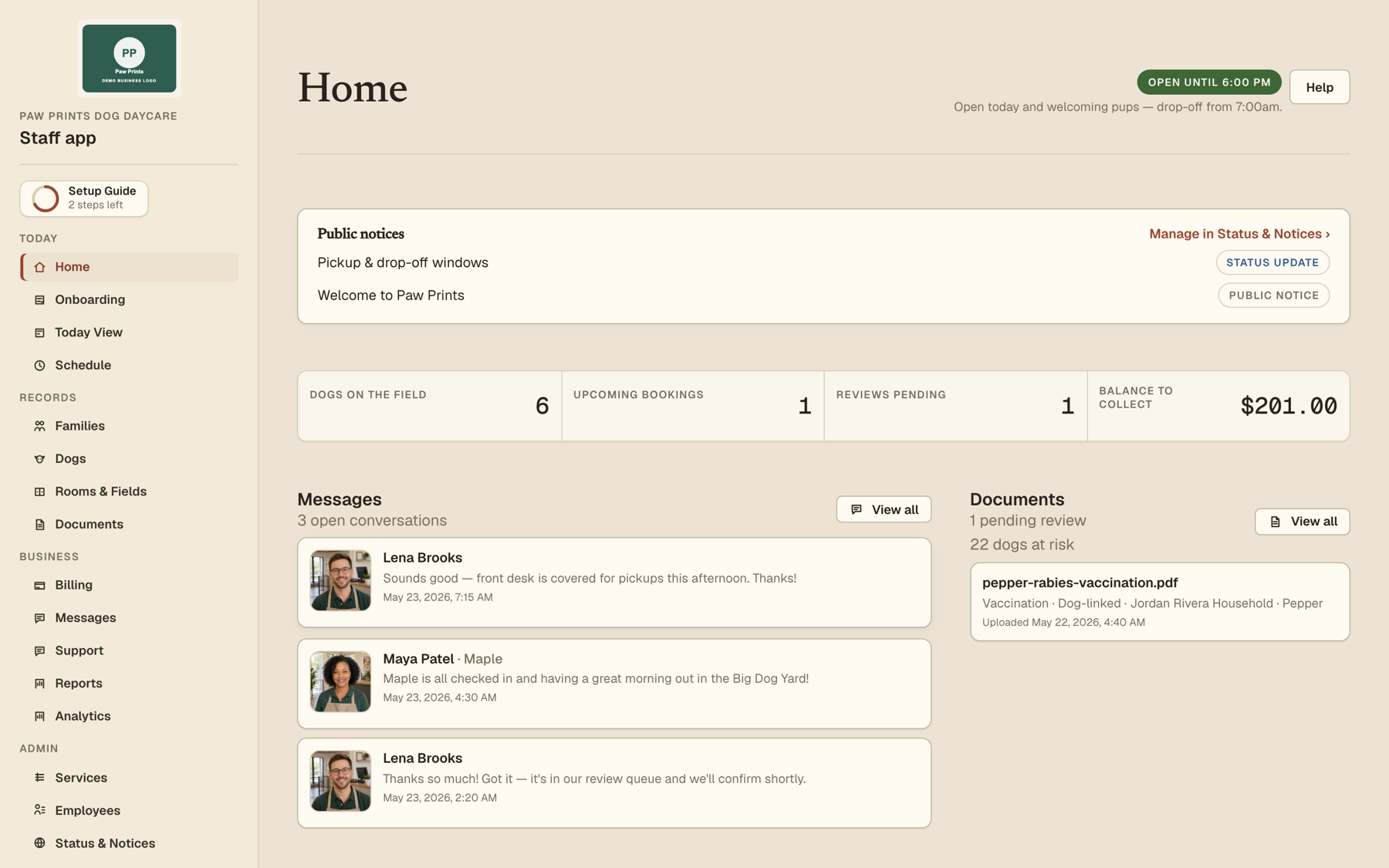
Task: Click the Analytics chart icon
Action: 39,717
